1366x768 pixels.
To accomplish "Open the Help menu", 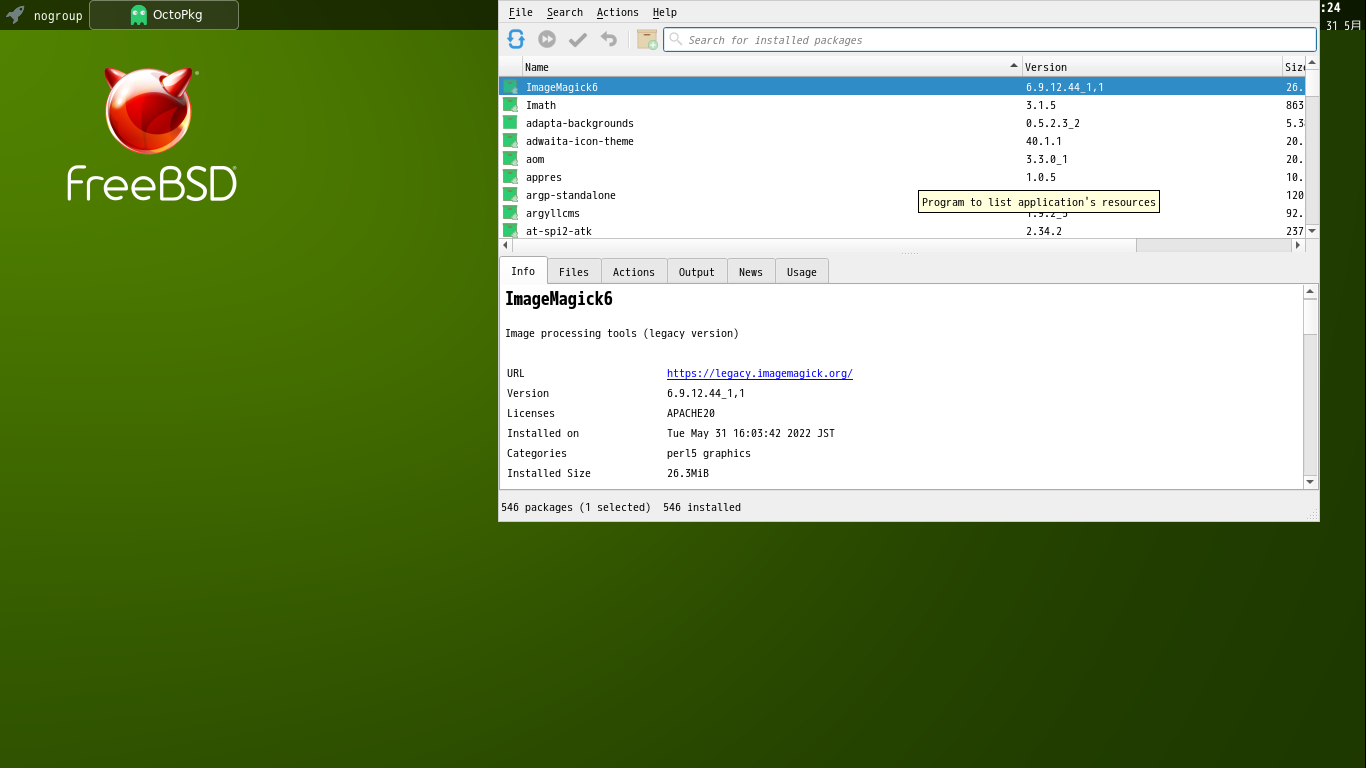I will [664, 12].
